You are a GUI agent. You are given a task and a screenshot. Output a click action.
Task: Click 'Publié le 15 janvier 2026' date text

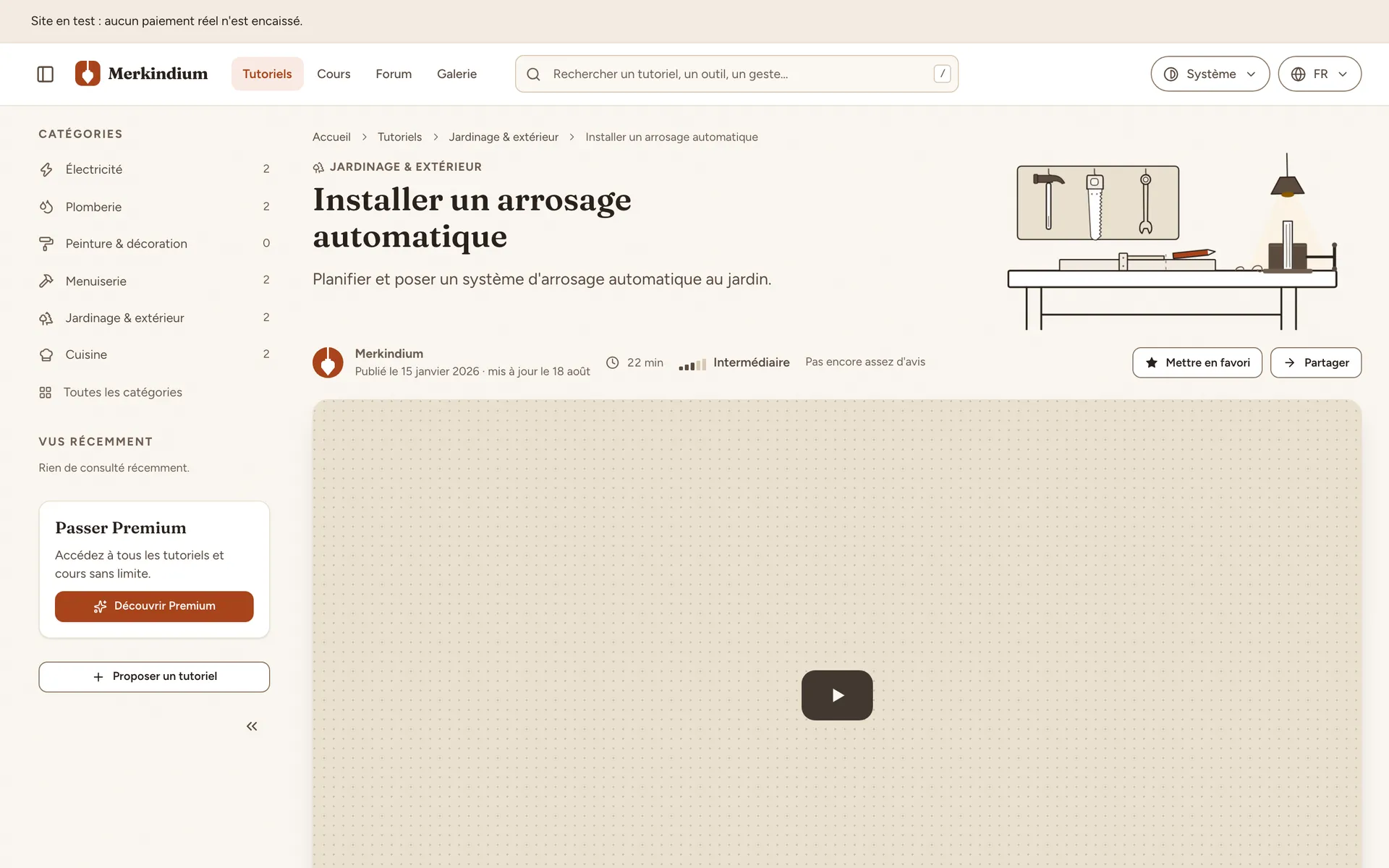pyautogui.click(x=417, y=372)
